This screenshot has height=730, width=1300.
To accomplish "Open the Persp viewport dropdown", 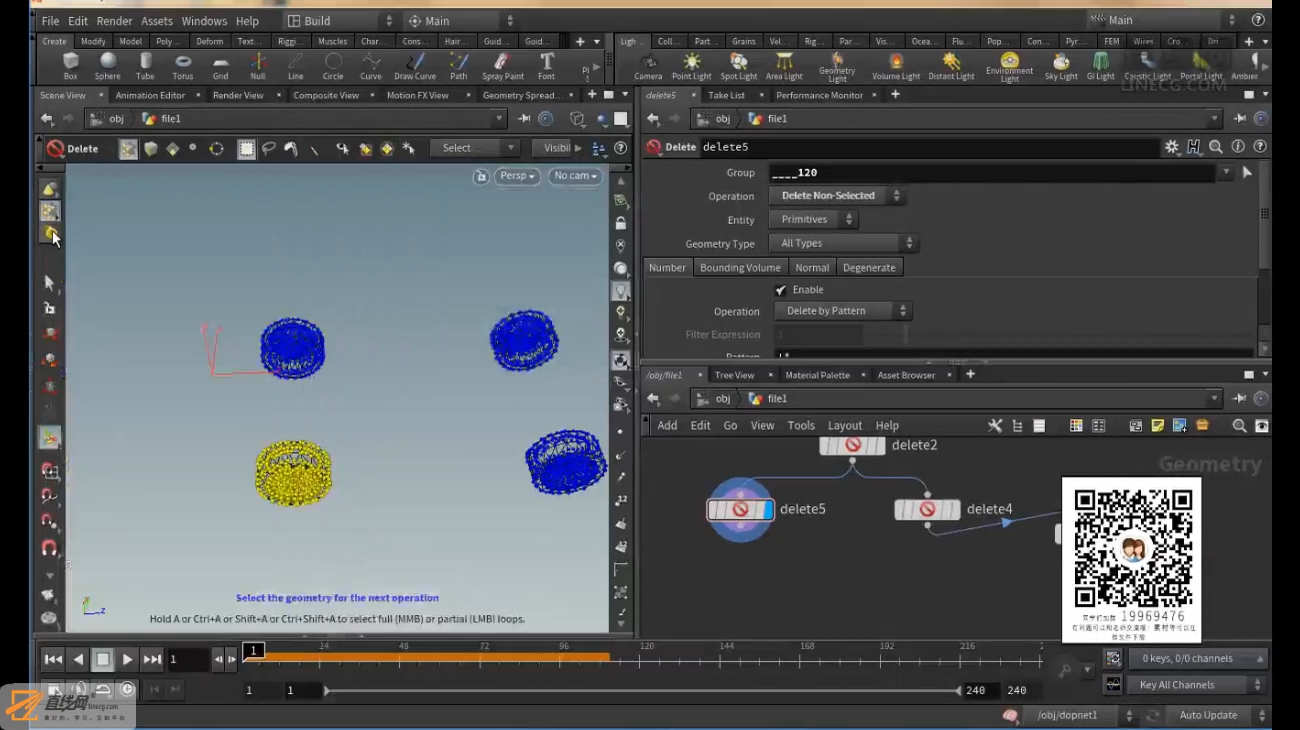I will tap(518, 176).
